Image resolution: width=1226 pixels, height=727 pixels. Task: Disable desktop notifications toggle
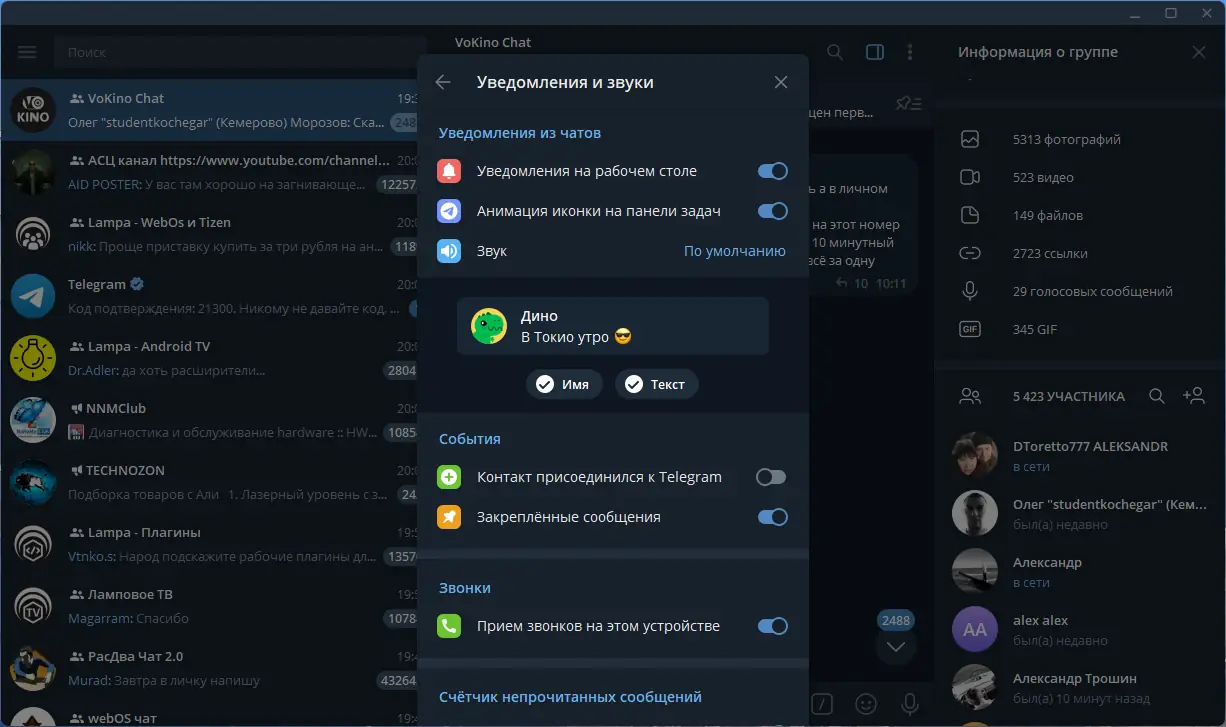pyautogui.click(x=773, y=171)
